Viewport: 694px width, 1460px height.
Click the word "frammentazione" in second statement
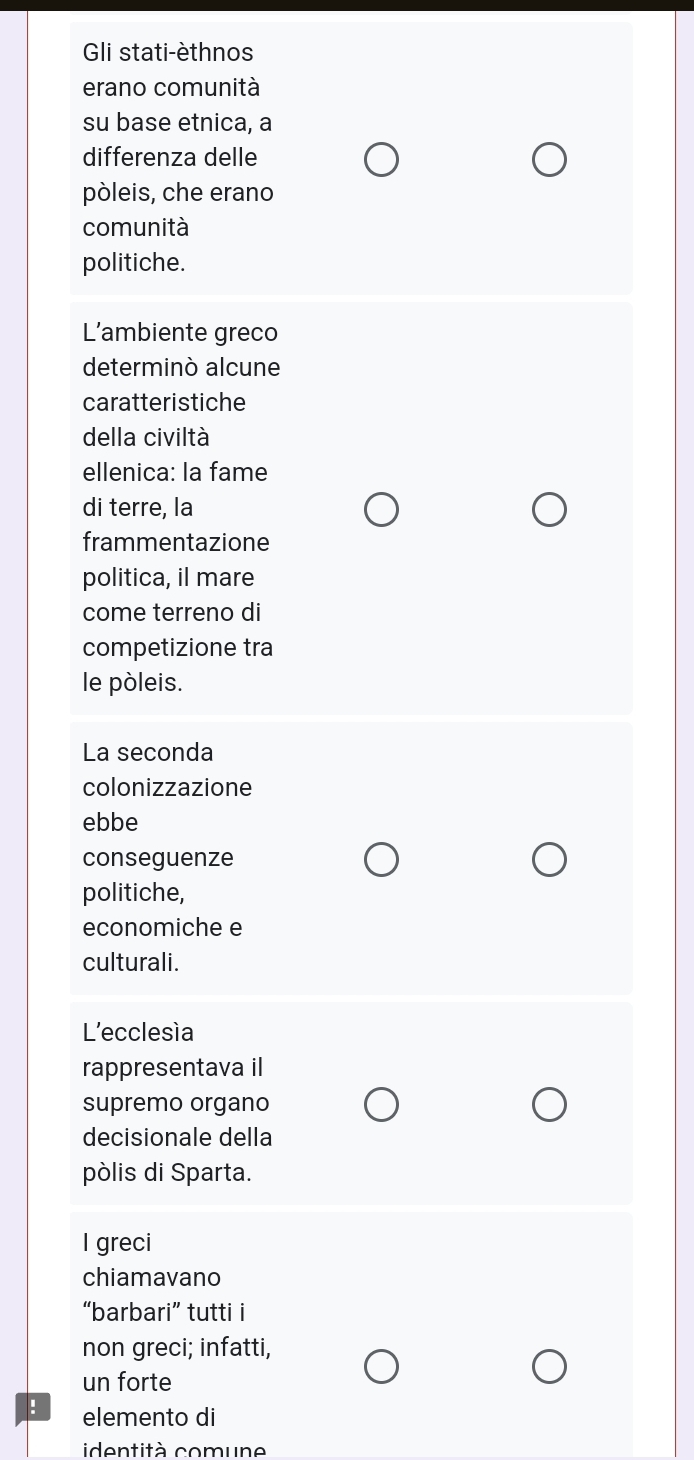(176, 543)
